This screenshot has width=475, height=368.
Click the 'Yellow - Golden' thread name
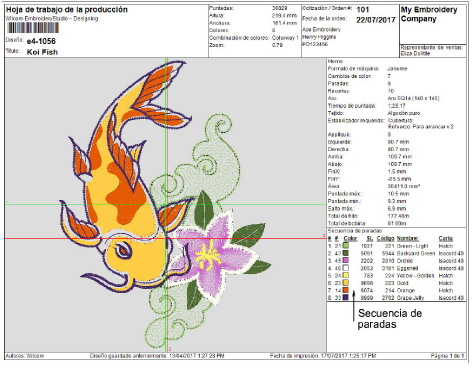point(415,275)
